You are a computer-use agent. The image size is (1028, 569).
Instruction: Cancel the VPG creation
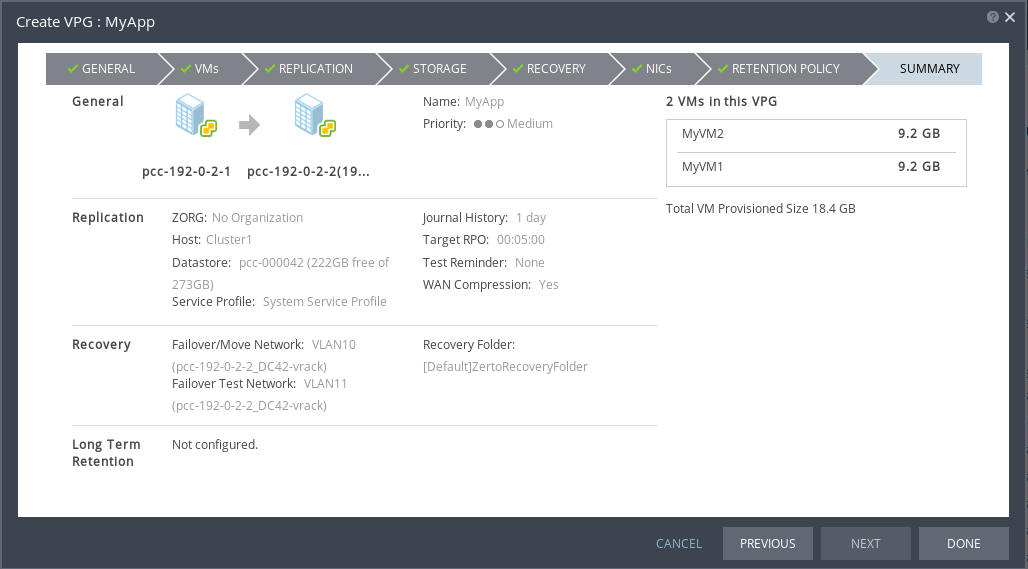[679, 543]
